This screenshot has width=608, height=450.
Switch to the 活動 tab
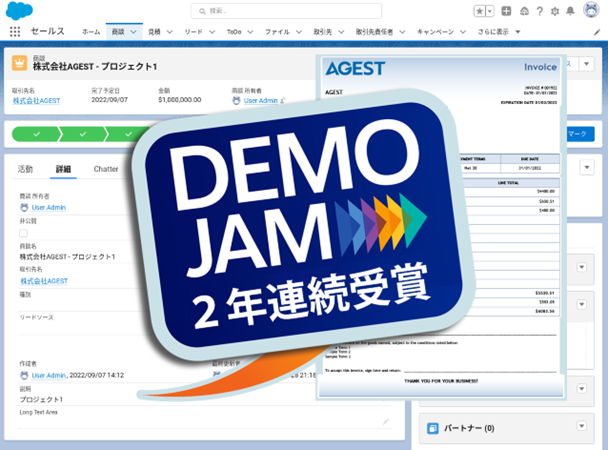[26, 169]
